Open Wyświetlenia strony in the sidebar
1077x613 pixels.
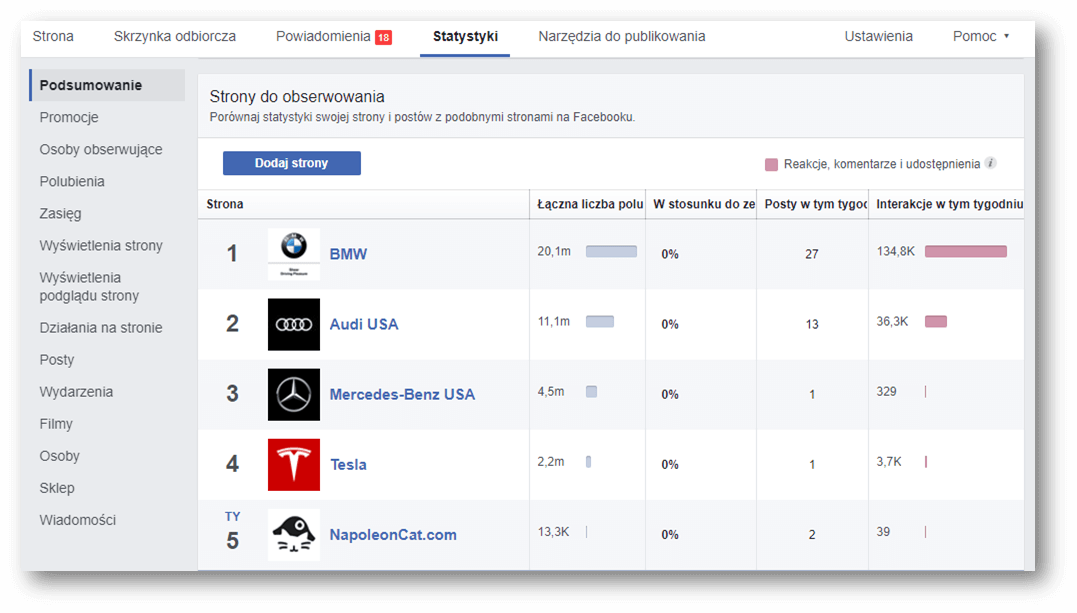(101, 245)
